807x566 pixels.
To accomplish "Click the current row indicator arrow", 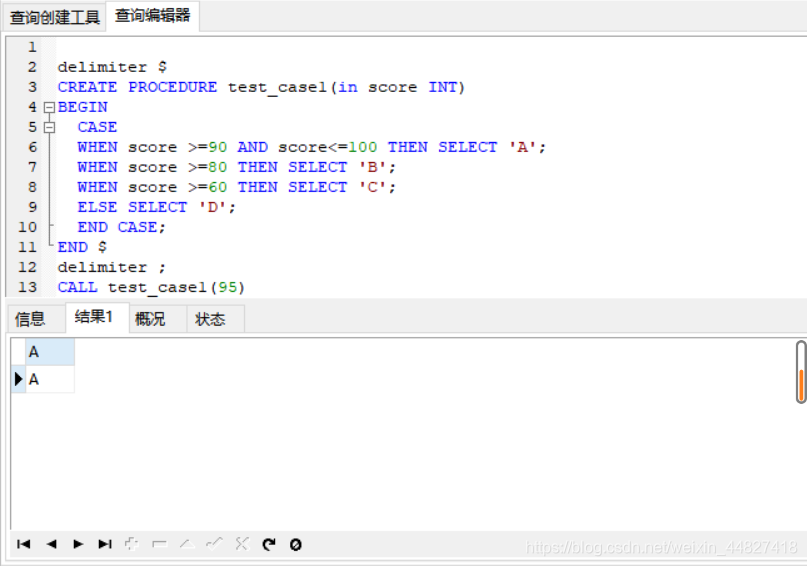I will [x=19, y=379].
